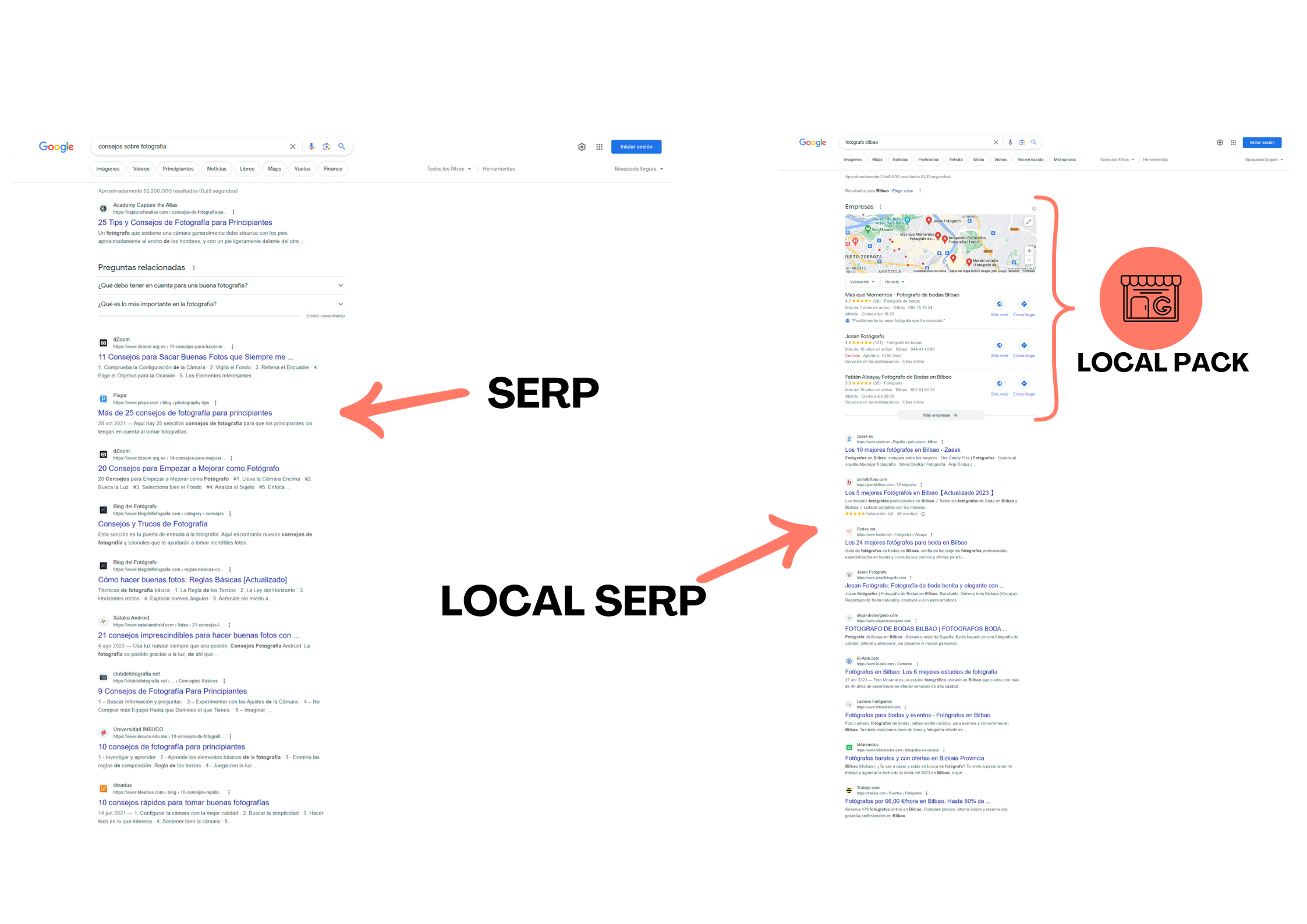Click the Lens icon in the 'fotografo bilbao' search bar
Image resolution: width=1307 pixels, height=924 pixels.
1022,142
